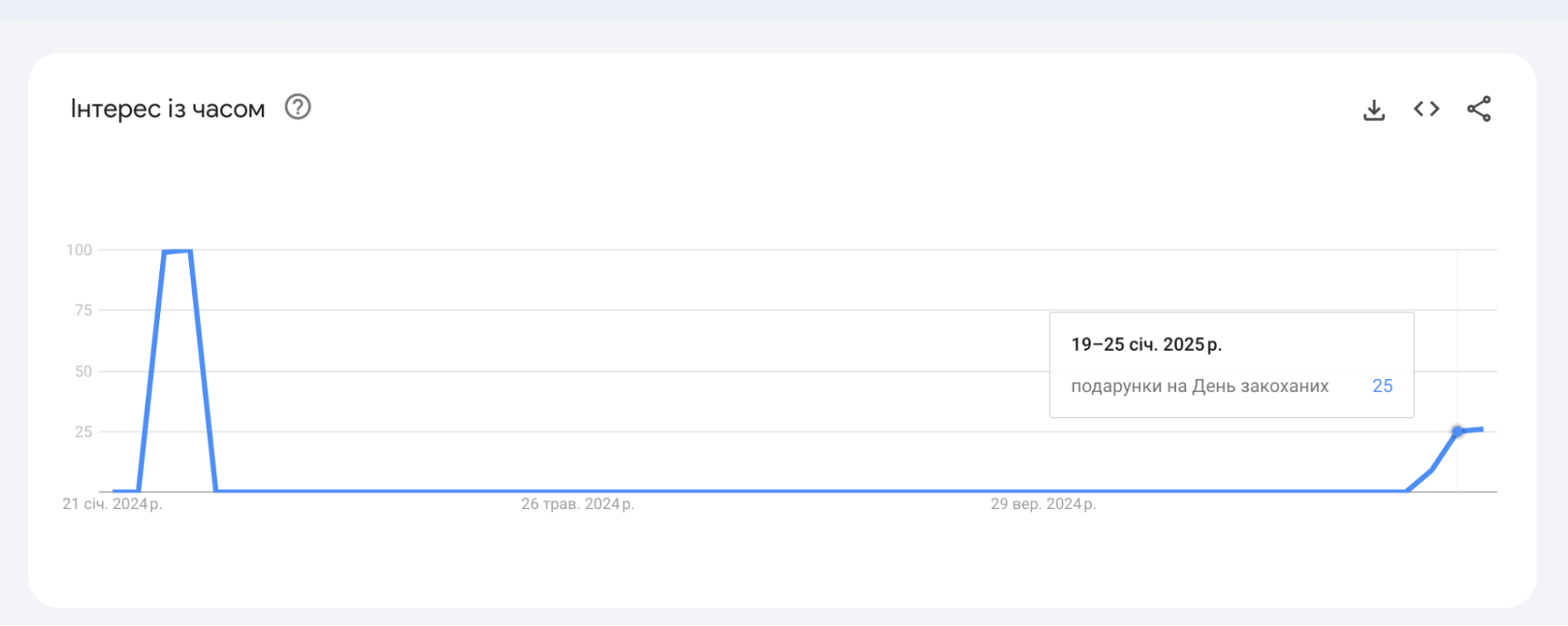Viewport: 1568px width, 626px height.
Task: Open the embed code icon
Action: coord(1426,109)
